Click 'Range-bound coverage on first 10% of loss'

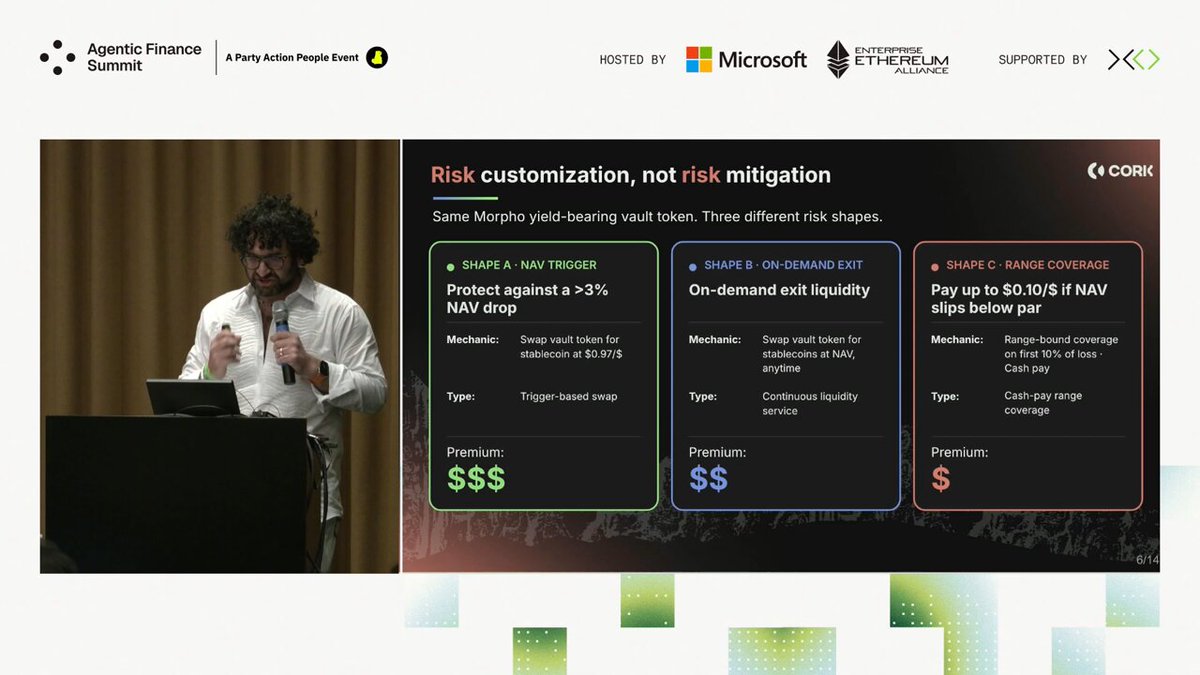pyautogui.click(x=1061, y=347)
